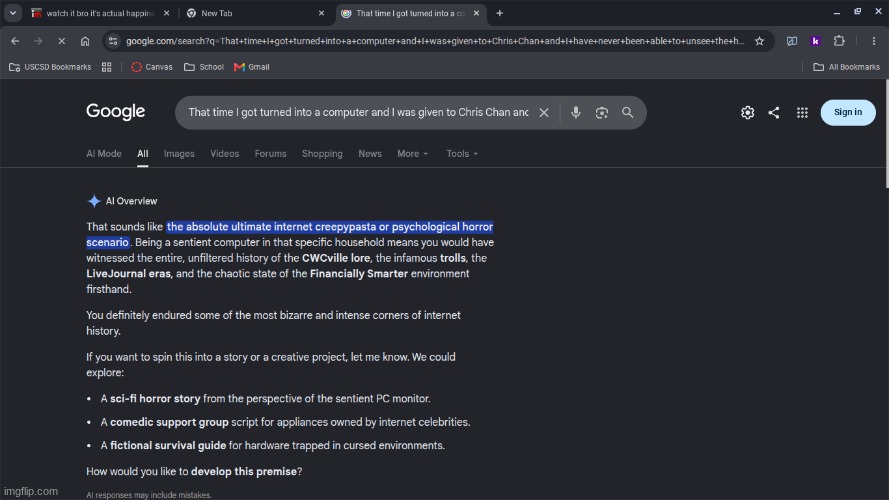This screenshot has width=889, height=500.
Task: Click the page vertical scrollbar
Action: point(886,134)
